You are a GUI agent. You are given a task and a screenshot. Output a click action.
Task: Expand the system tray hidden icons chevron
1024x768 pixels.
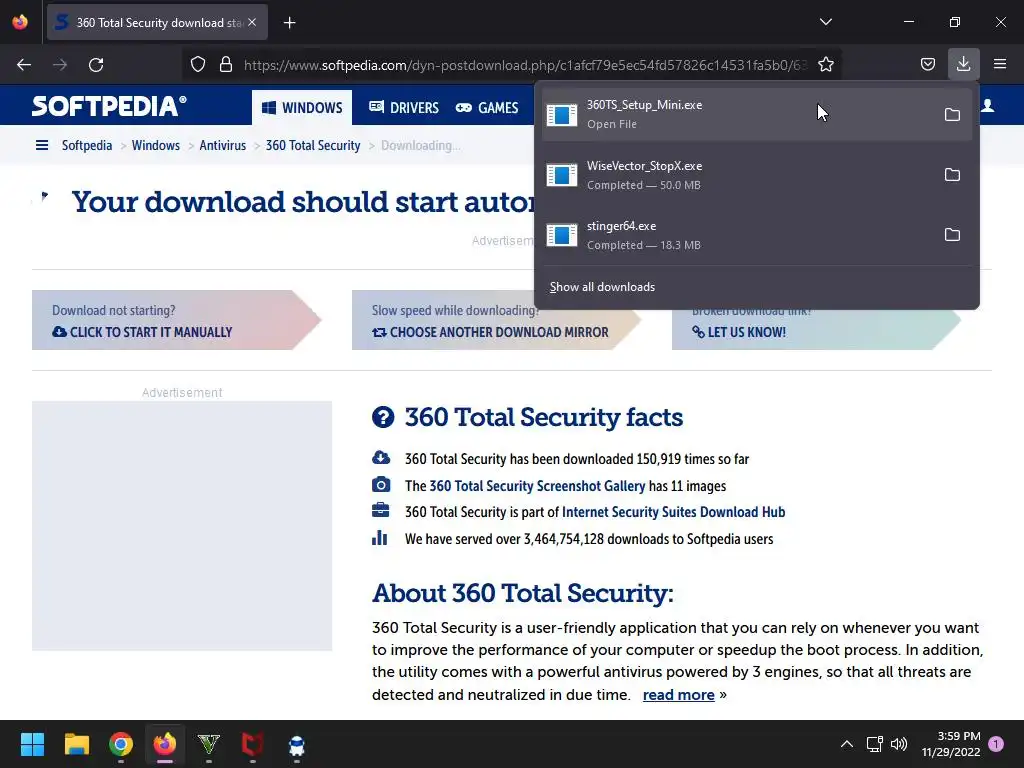coord(846,744)
